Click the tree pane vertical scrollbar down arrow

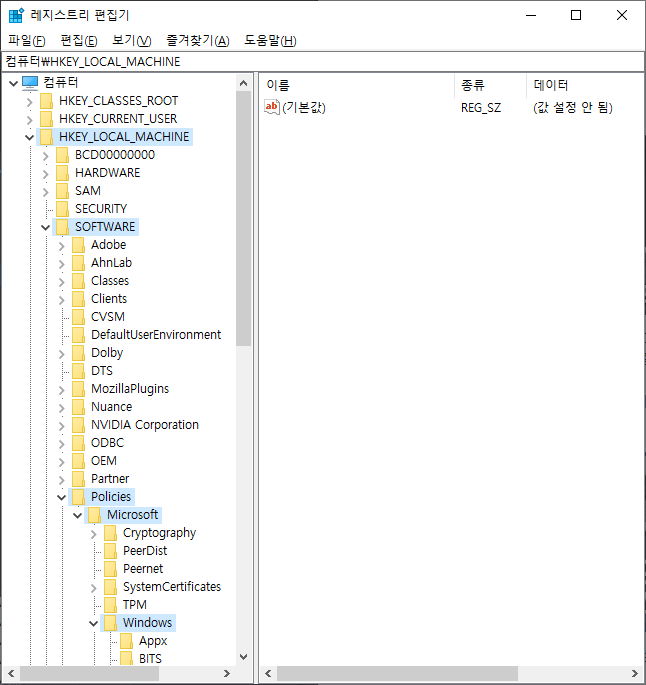tap(243, 657)
